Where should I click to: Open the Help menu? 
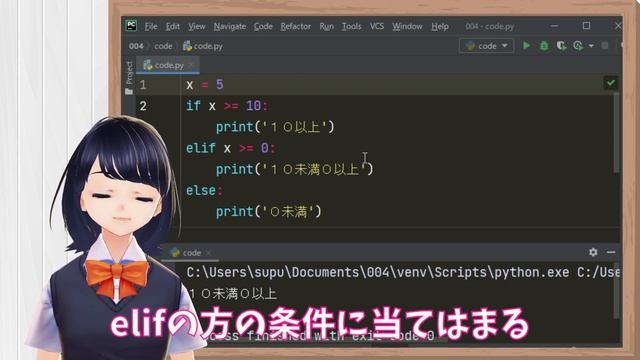point(440,27)
